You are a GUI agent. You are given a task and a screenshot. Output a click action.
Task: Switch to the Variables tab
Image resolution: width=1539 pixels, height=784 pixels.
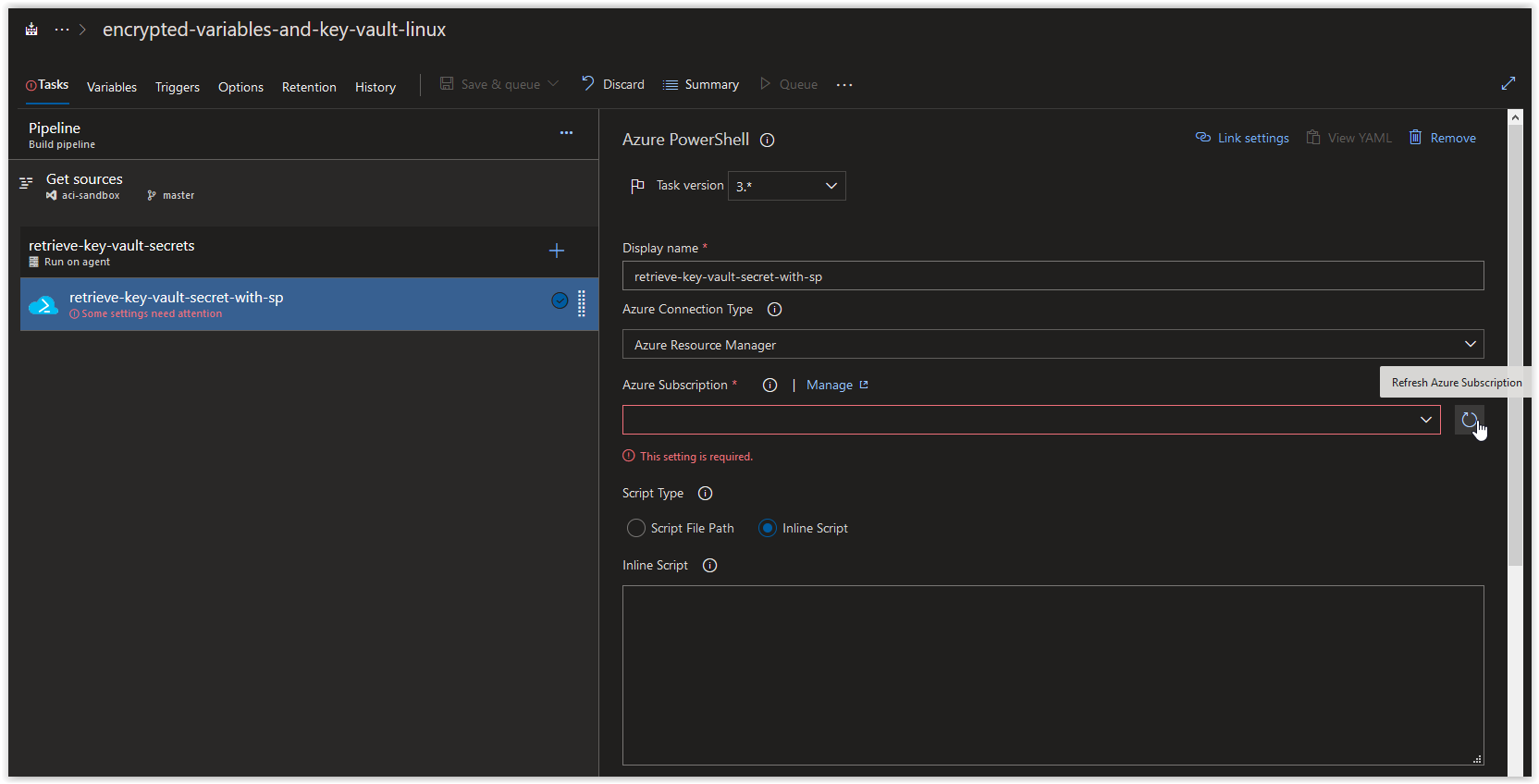click(112, 87)
